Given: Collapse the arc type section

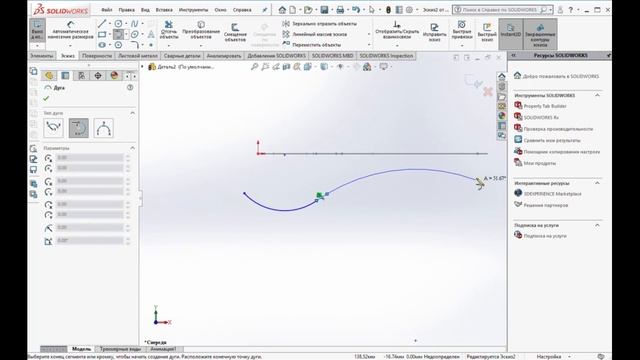Looking at the screenshot, I should (x=132, y=113).
